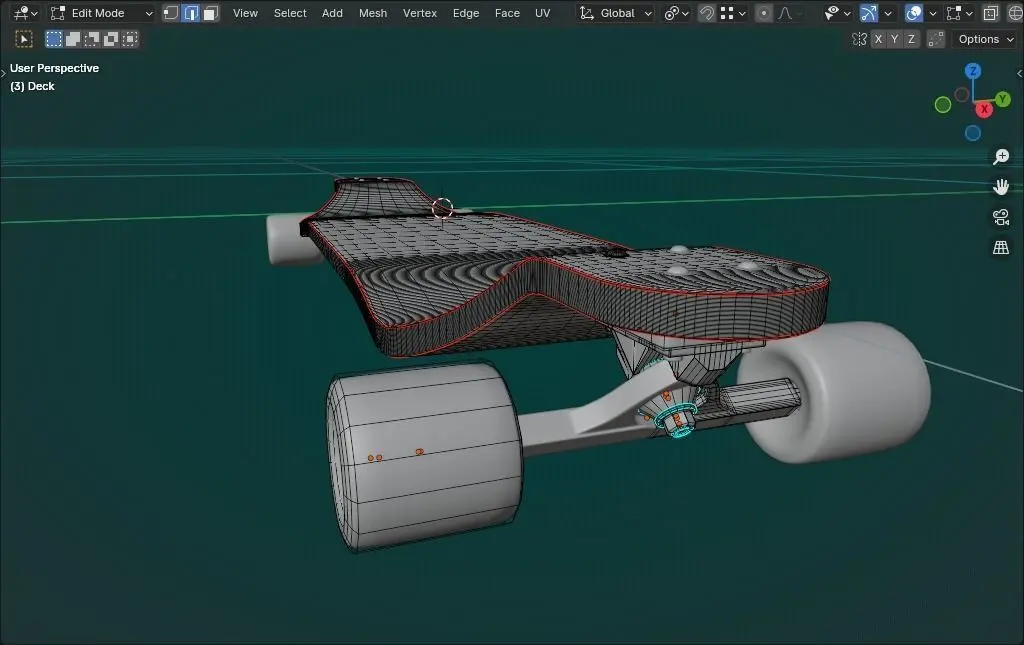Choose the extend selection mode

[x=73, y=39]
